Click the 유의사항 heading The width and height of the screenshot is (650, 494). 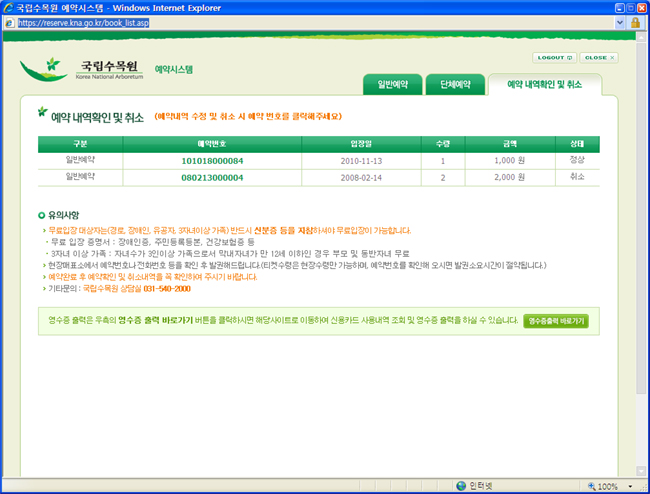coord(63,215)
